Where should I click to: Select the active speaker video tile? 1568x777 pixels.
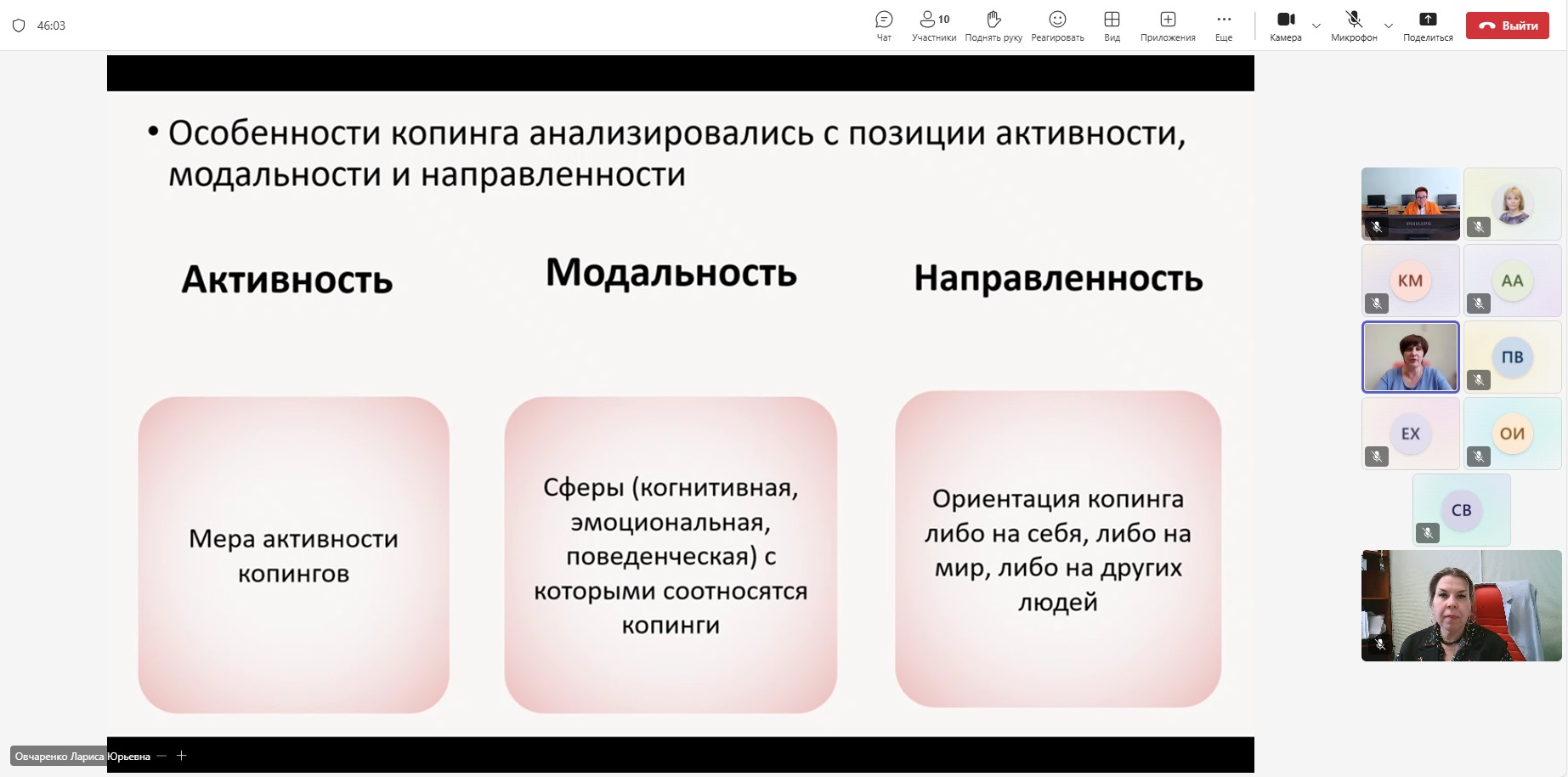[1411, 357]
